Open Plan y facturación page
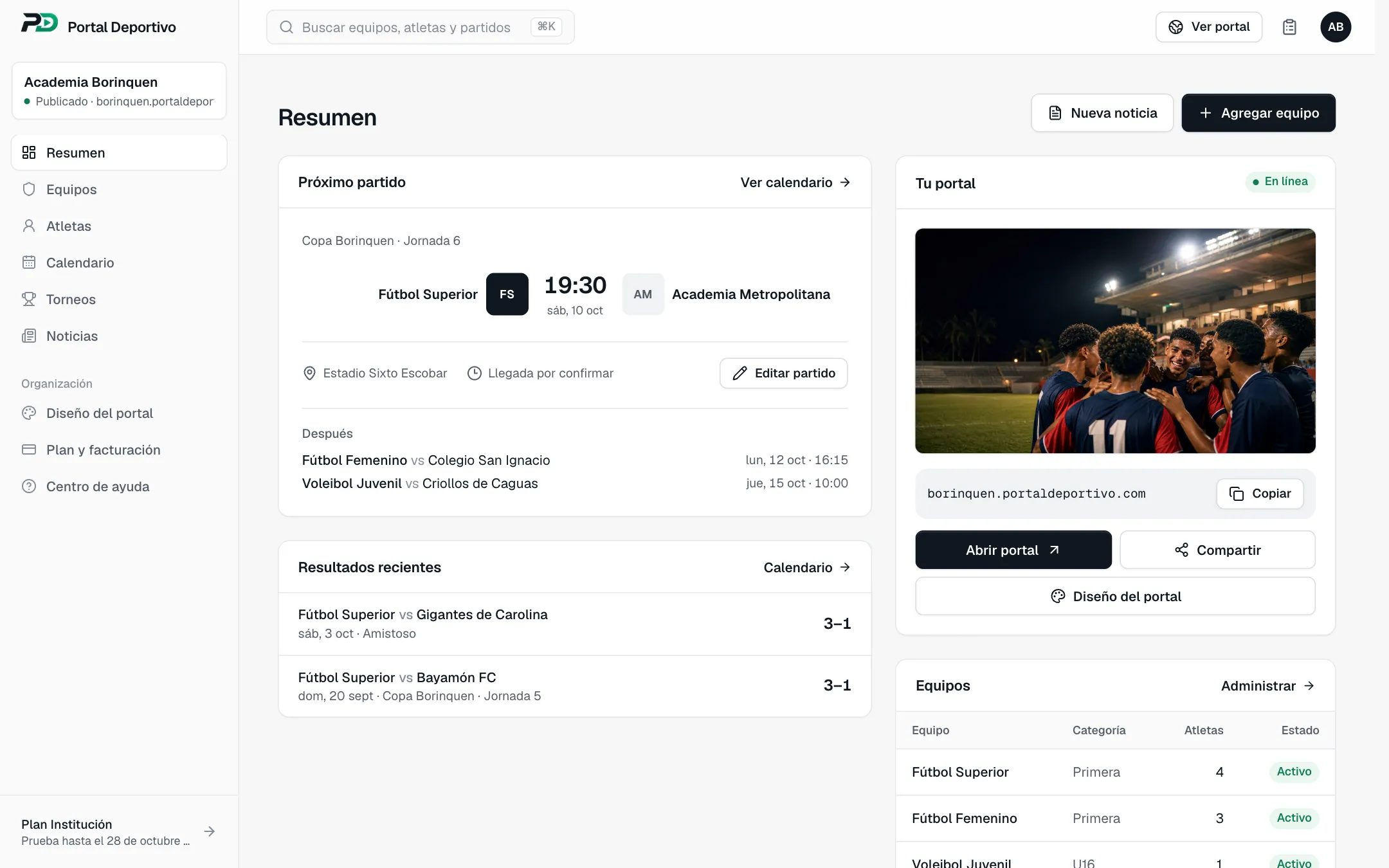The width and height of the screenshot is (1389, 868). (x=119, y=449)
